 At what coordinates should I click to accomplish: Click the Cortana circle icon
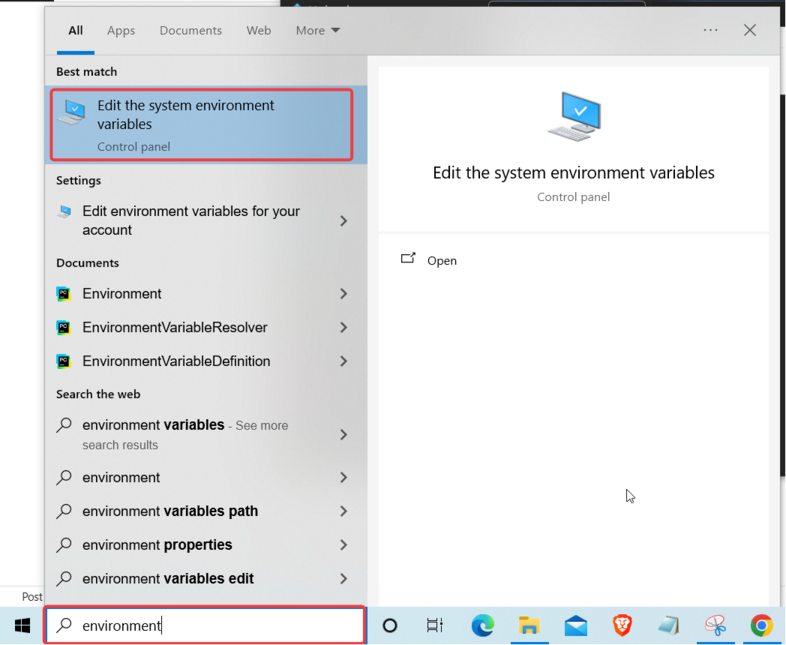389,625
